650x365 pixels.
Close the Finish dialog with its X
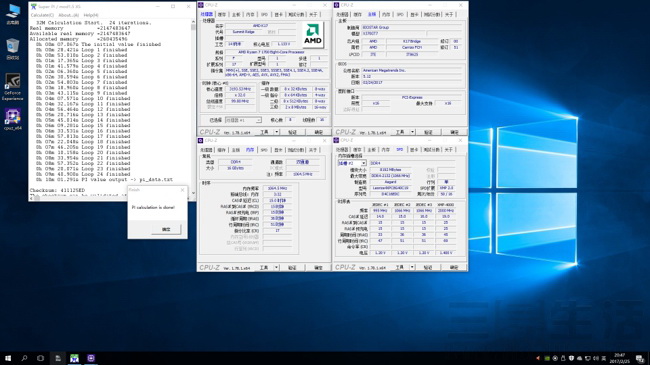[182, 190]
